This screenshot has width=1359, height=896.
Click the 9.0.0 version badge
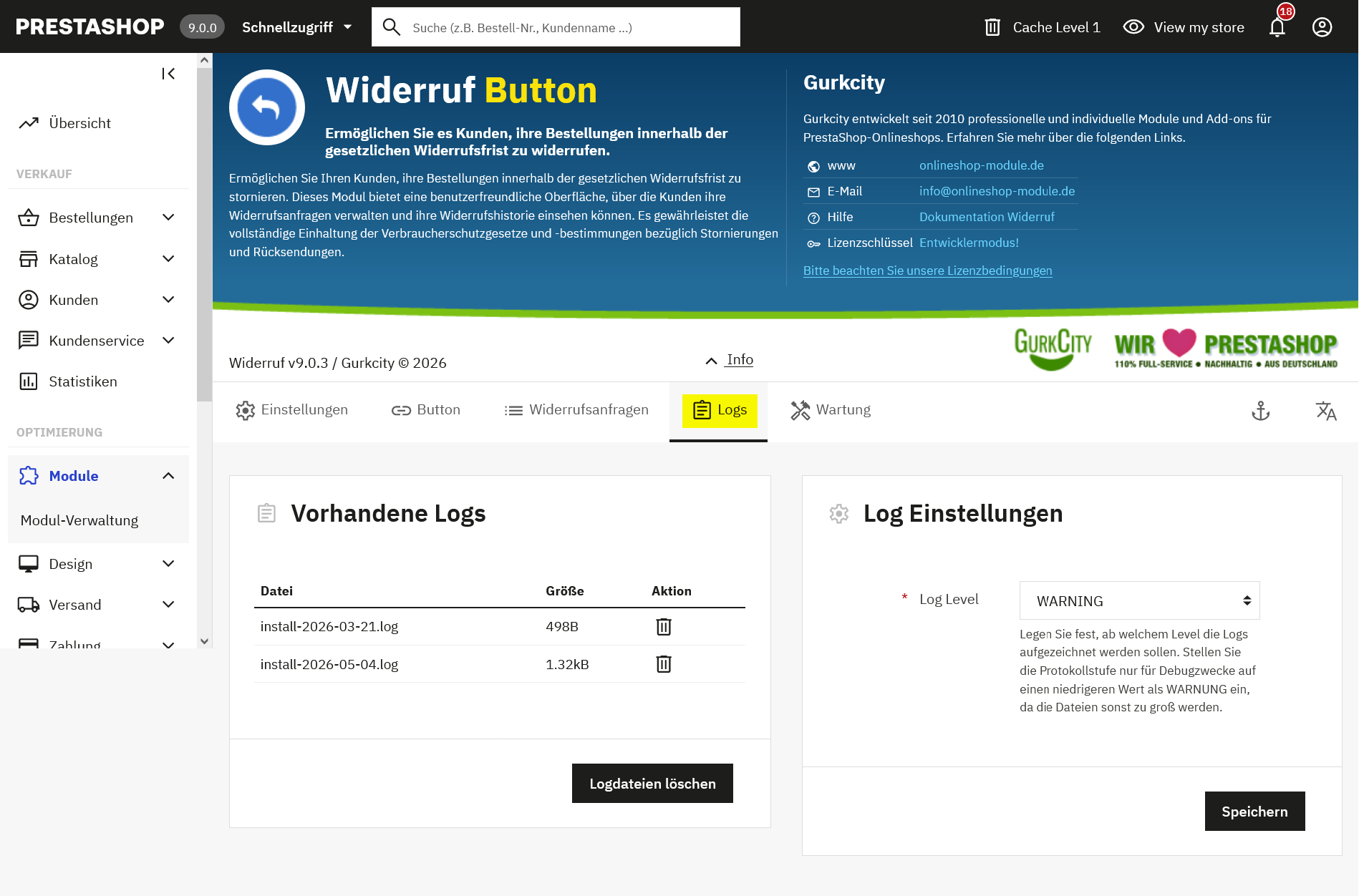tap(202, 27)
